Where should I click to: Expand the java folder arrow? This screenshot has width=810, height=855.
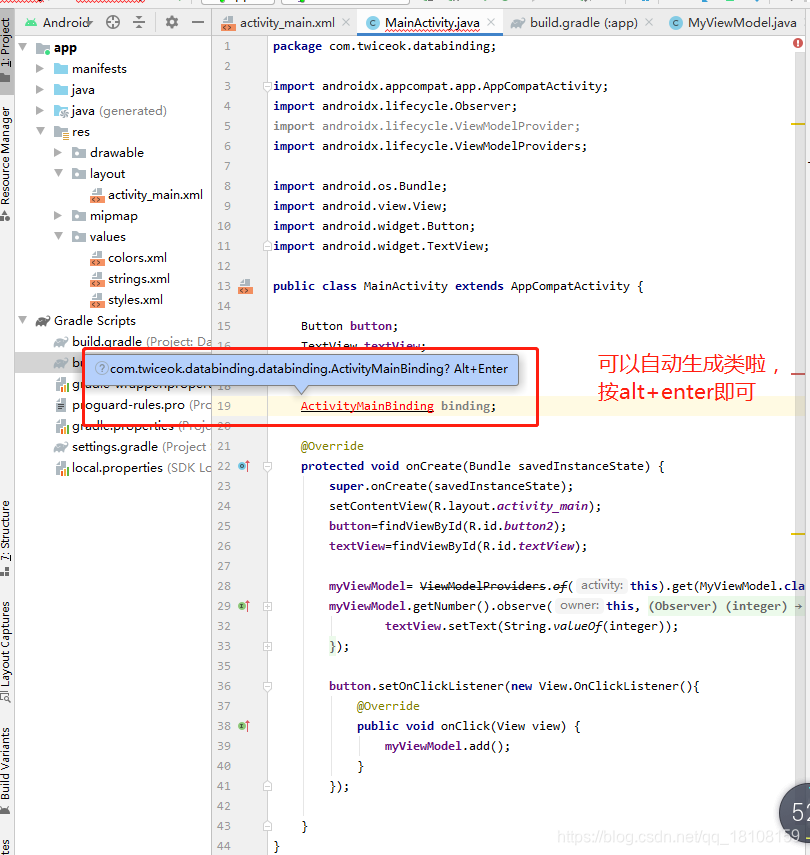pyautogui.click(x=40, y=89)
